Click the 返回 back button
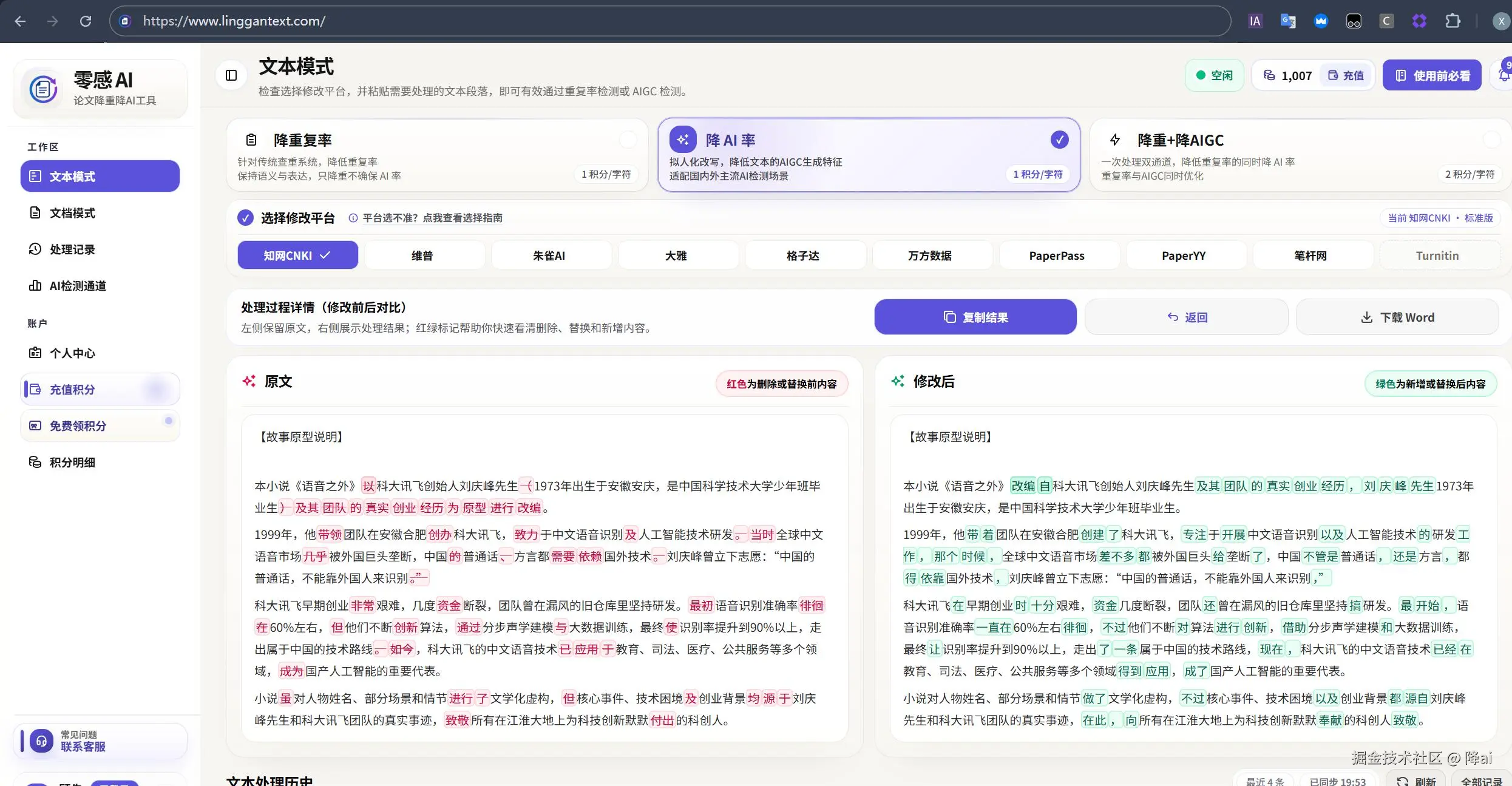 pyautogui.click(x=1187, y=317)
